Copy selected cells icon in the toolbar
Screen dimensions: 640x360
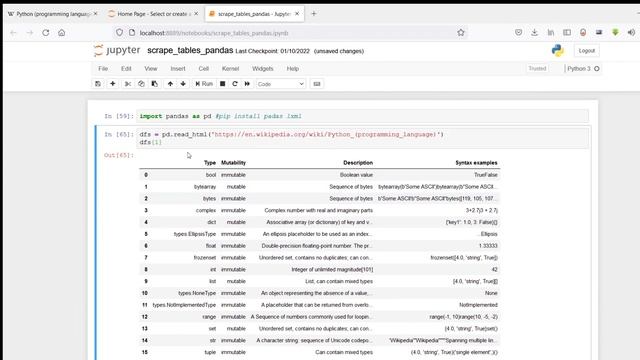point(141,84)
